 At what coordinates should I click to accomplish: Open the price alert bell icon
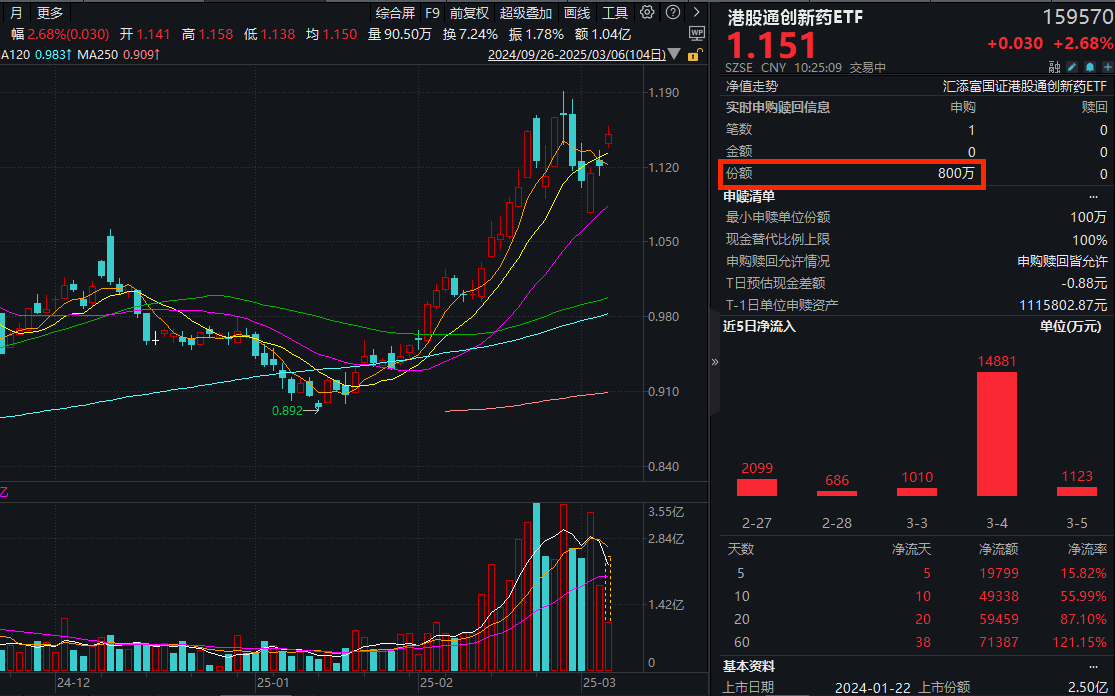(x=1089, y=67)
